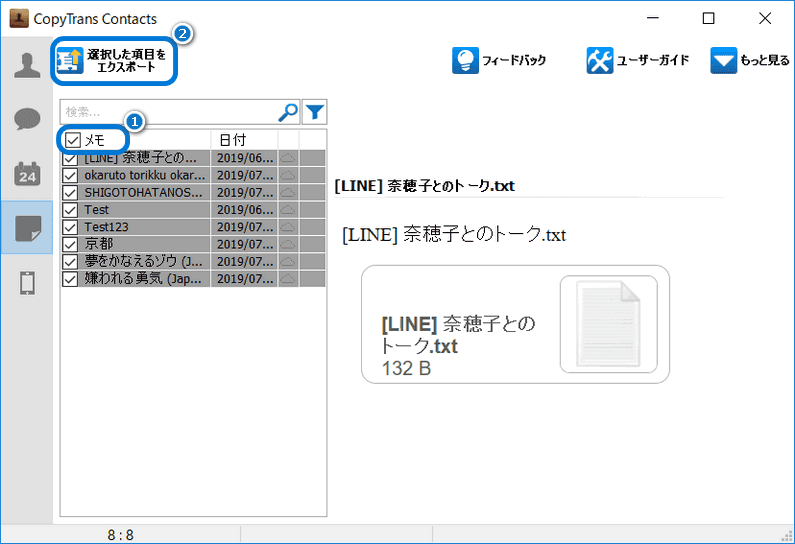Open the Messages speech bubble section

coord(27,120)
